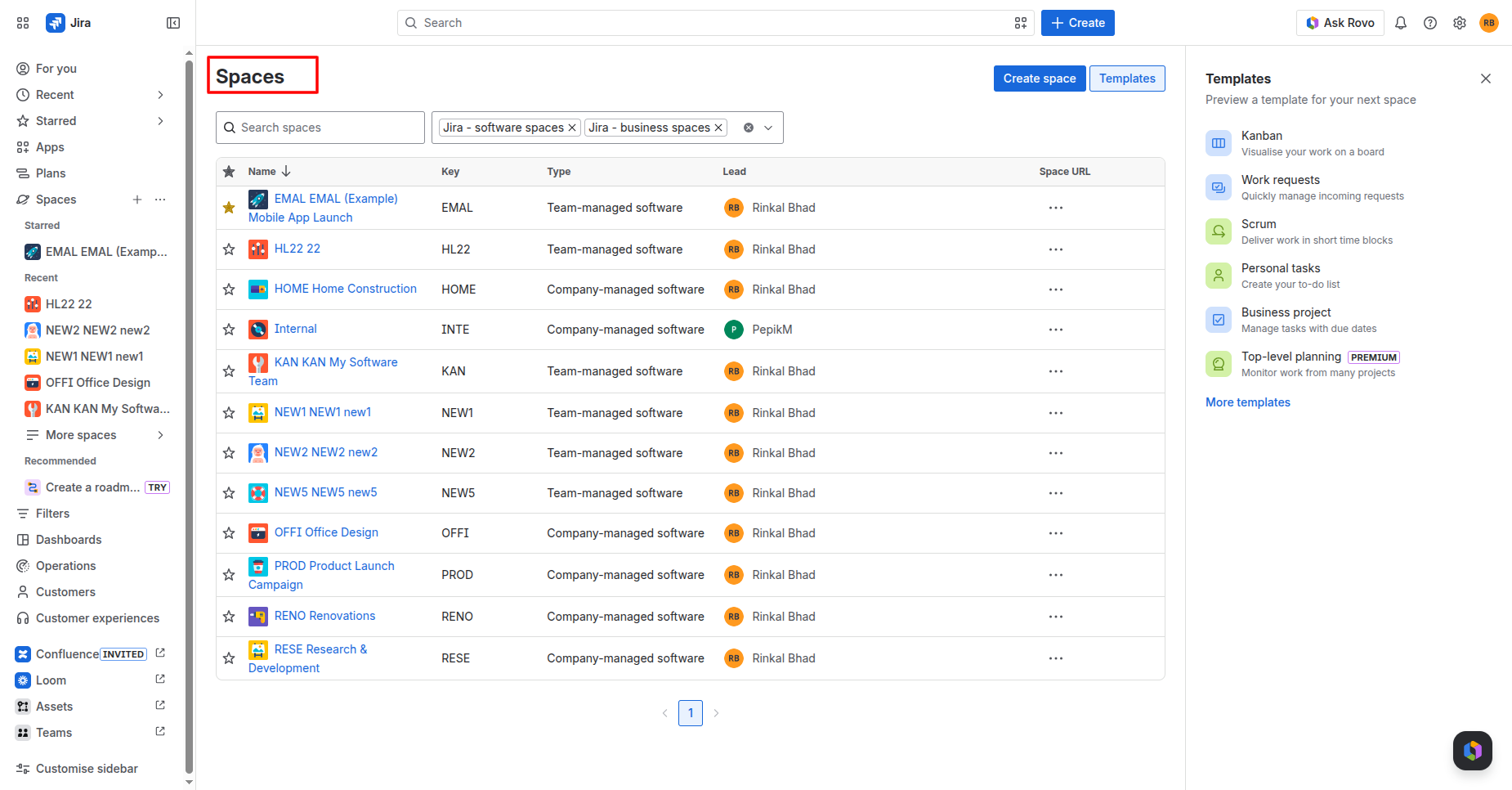Remove the Jira - business spaces filter chip
The height and width of the screenshot is (790, 1512).
[718, 128]
